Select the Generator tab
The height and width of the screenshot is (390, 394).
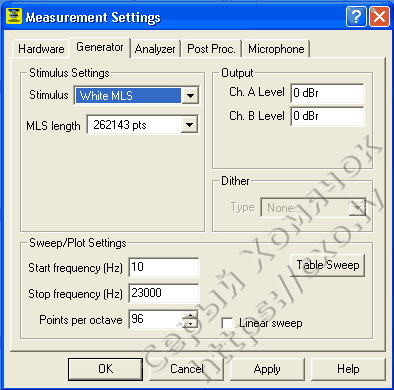[x=99, y=47]
